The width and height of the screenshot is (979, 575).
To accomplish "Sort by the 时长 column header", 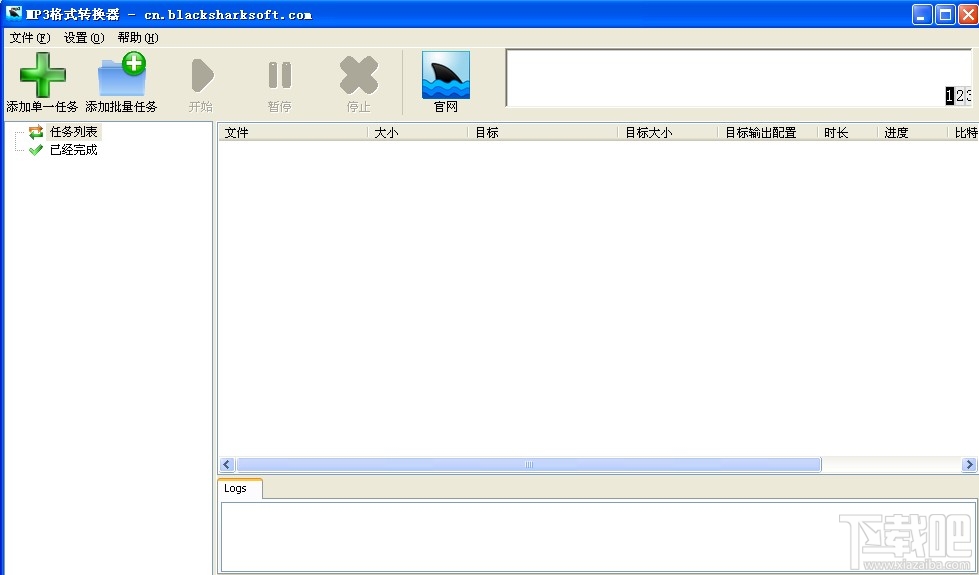I will coord(848,132).
